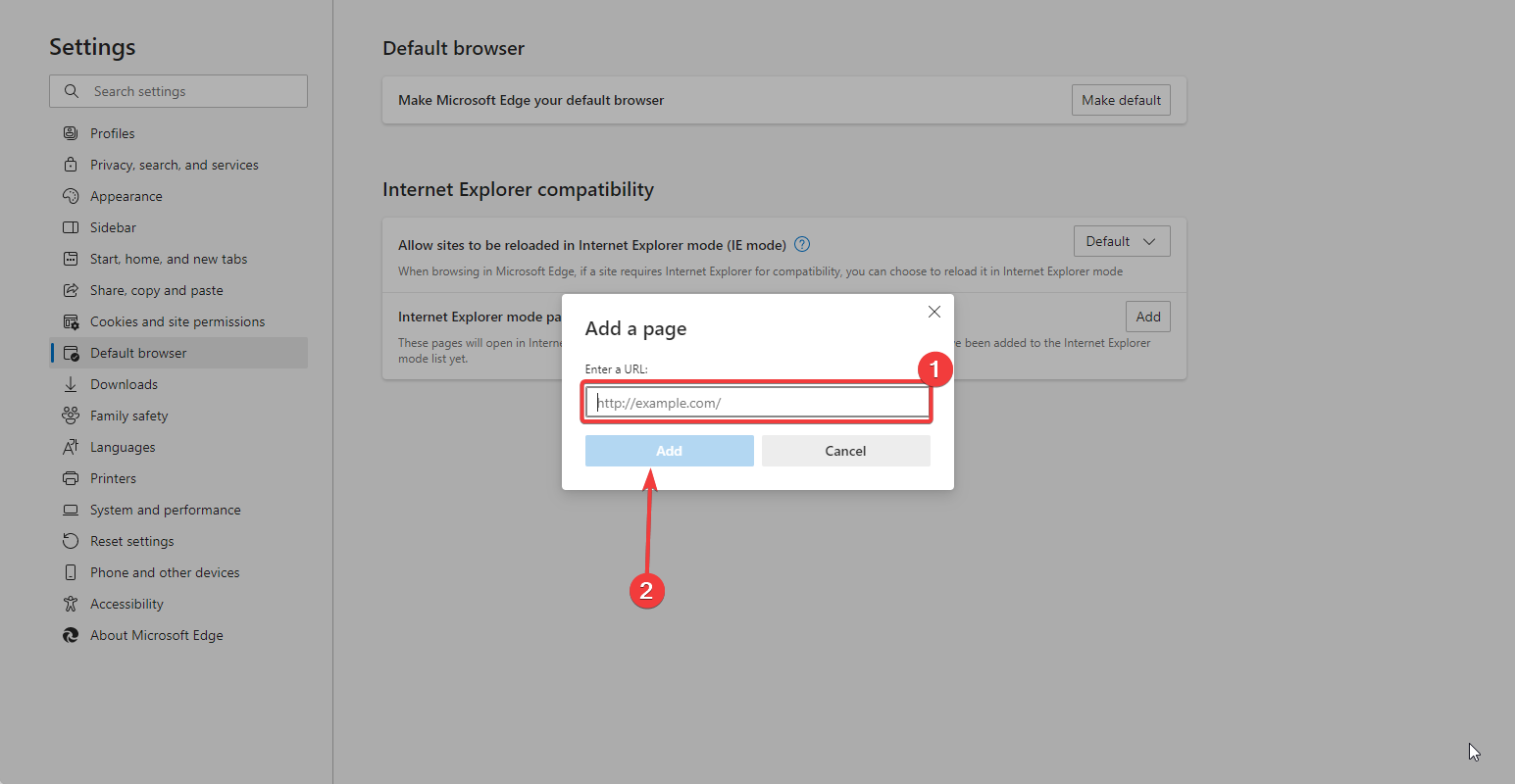The width and height of the screenshot is (1515, 784).
Task: Click the Microsoft Edge logo icon
Action: [x=71, y=635]
